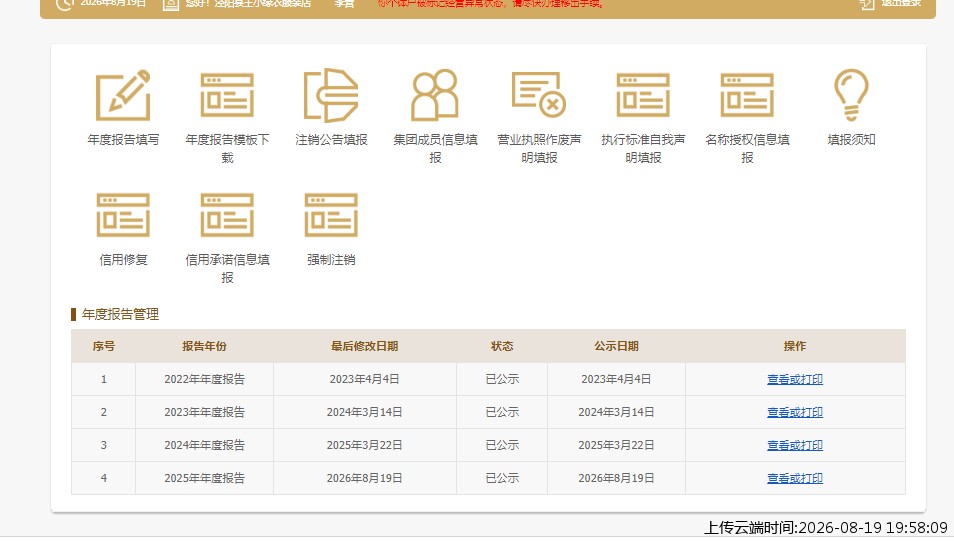Select the 2022年年度报告 cell
Viewport: 954px width, 541px height.
[204, 379]
